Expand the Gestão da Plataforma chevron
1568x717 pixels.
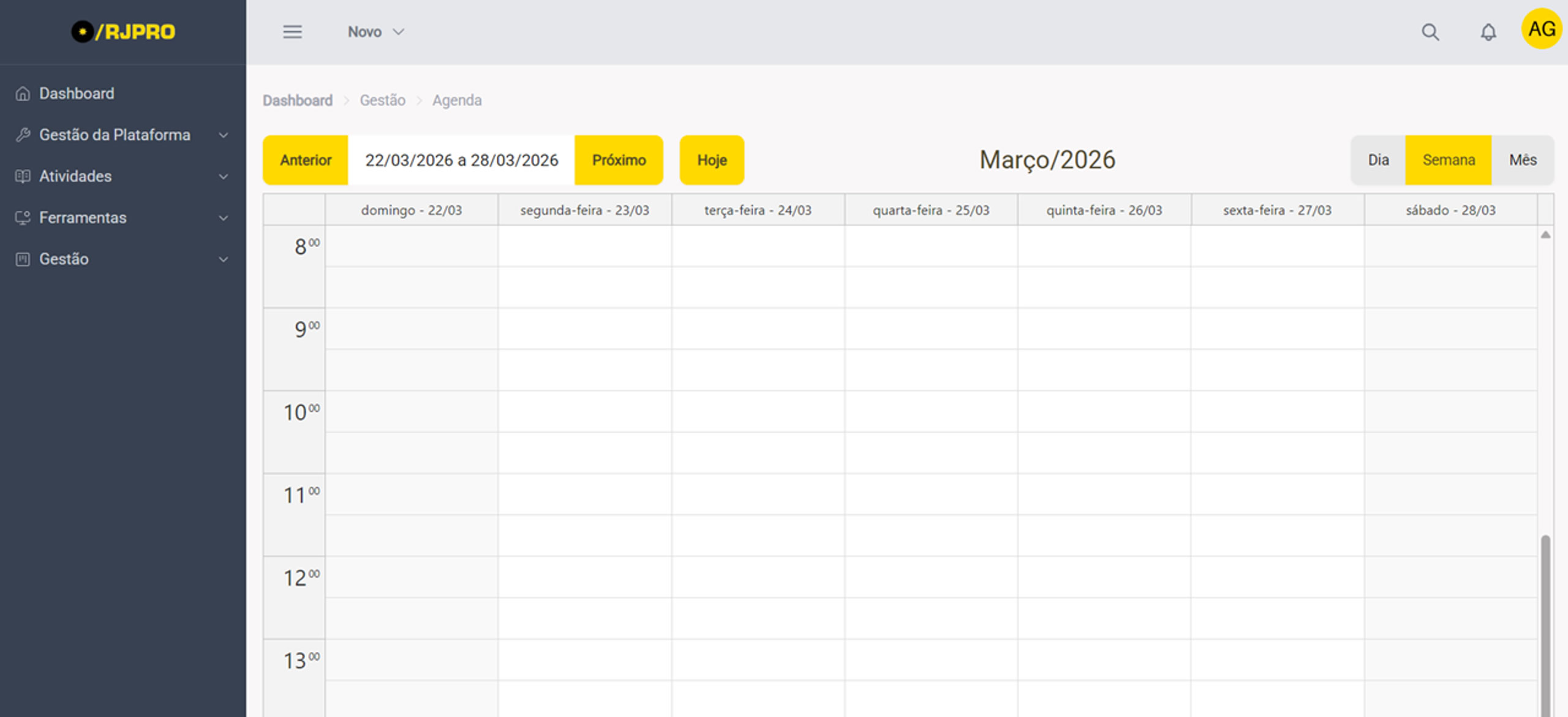point(224,135)
